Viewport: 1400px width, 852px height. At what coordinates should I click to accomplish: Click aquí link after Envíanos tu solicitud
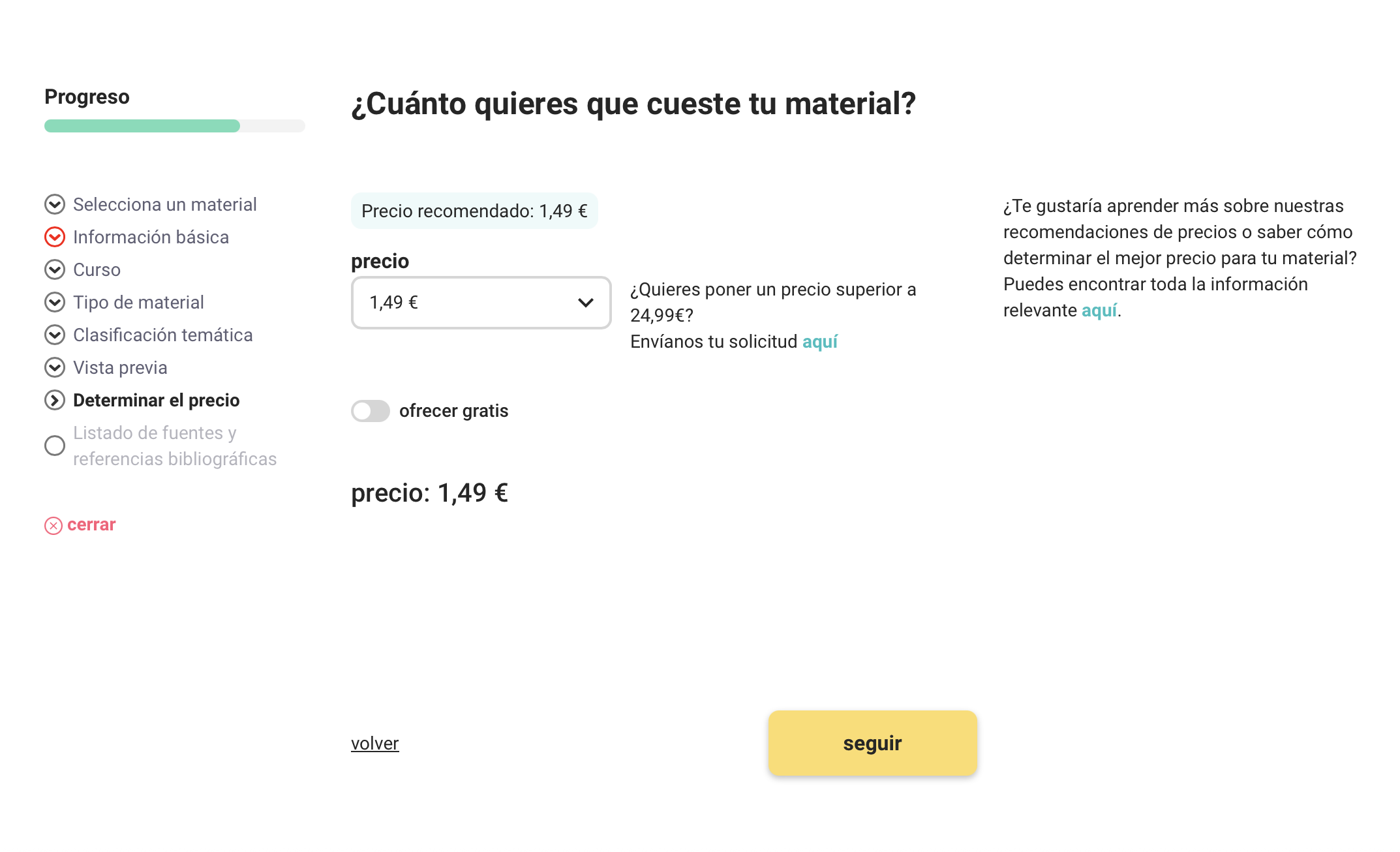pyautogui.click(x=819, y=342)
